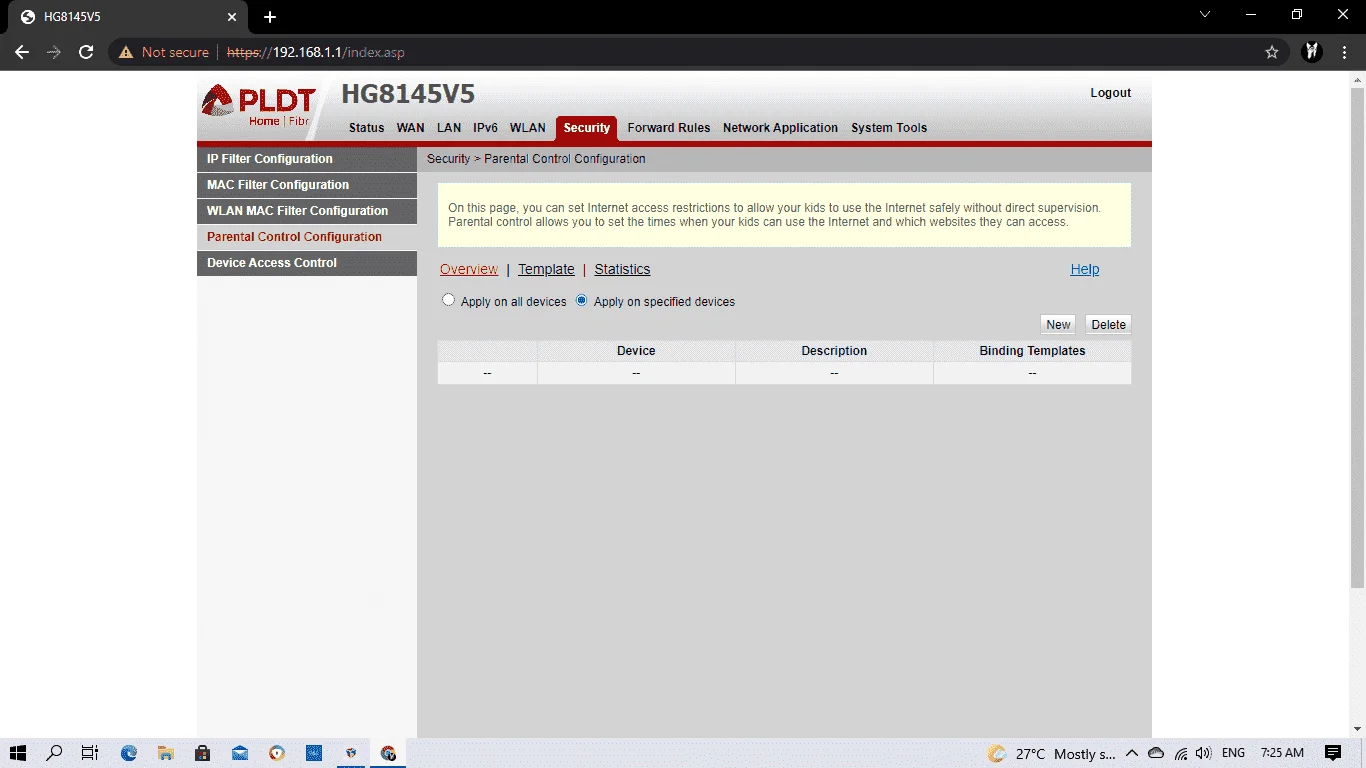The width and height of the screenshot is (1366, 768).
Task: Open the tab search chevron in title bar
Action: click(1205, 15)
